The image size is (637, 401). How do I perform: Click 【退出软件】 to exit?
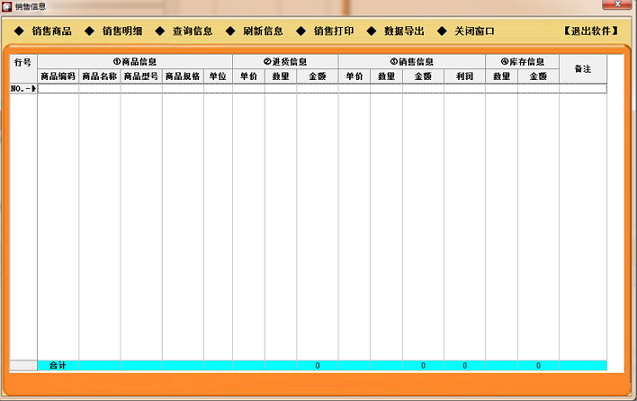click(591, 31)
